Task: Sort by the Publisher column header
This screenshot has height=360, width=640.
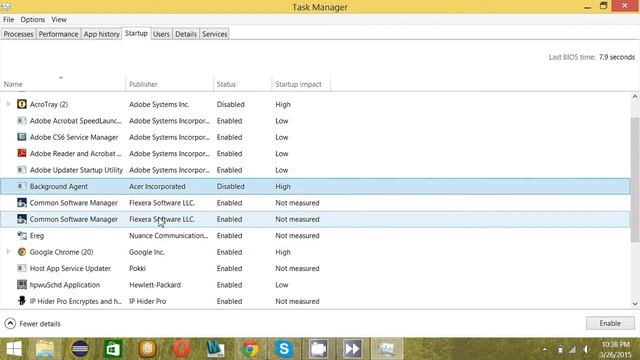Action: coord(169,84)
